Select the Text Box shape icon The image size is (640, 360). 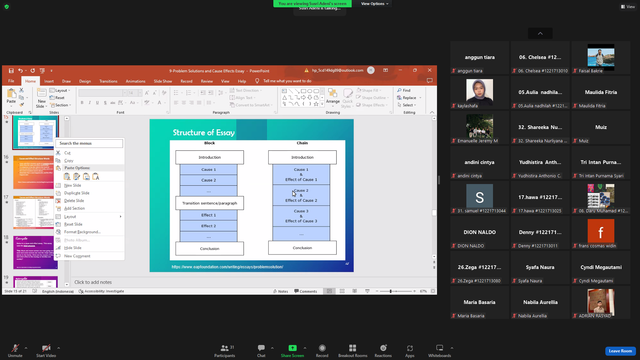[x=284, y=91]
